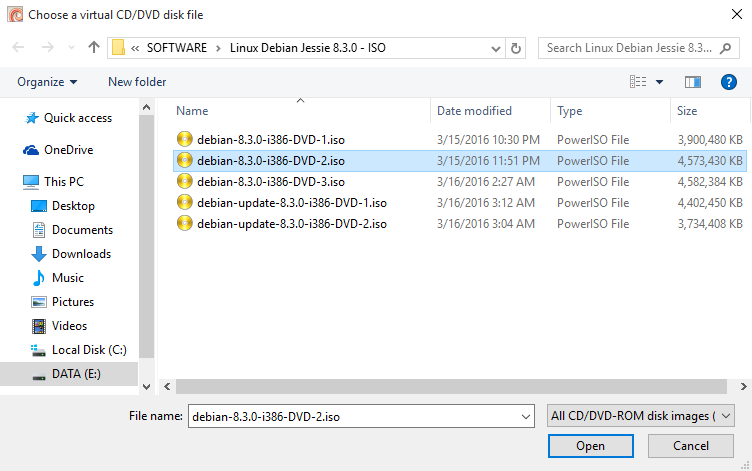Click disc icon of debian-update DVD-2.iso
The width and height of the screenshot is (752, 471).
coord(185,224)
